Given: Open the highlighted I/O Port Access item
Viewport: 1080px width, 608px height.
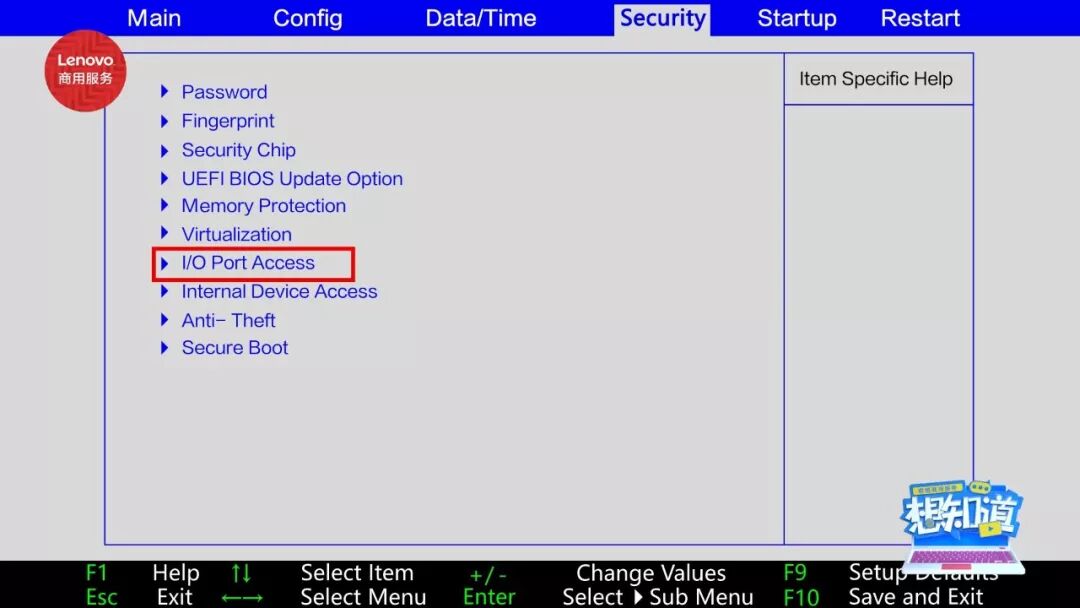Looking at the screenshot, I should coord(247,263).
